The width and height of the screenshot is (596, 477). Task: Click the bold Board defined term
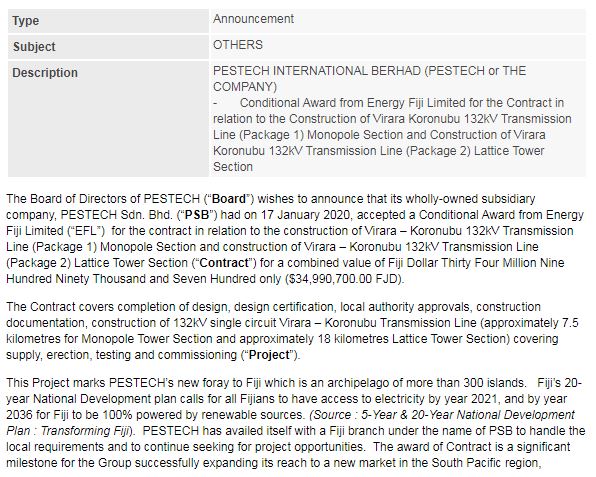(229, 199)
